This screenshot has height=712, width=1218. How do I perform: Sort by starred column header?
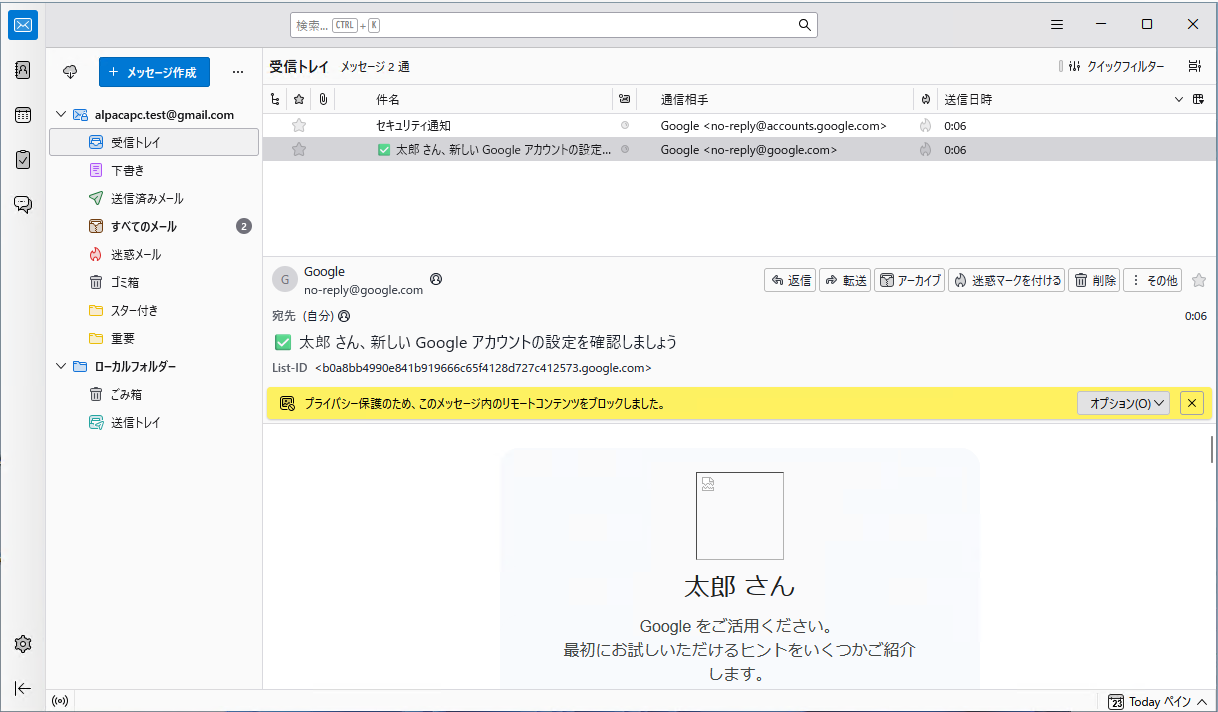[298, 100]
